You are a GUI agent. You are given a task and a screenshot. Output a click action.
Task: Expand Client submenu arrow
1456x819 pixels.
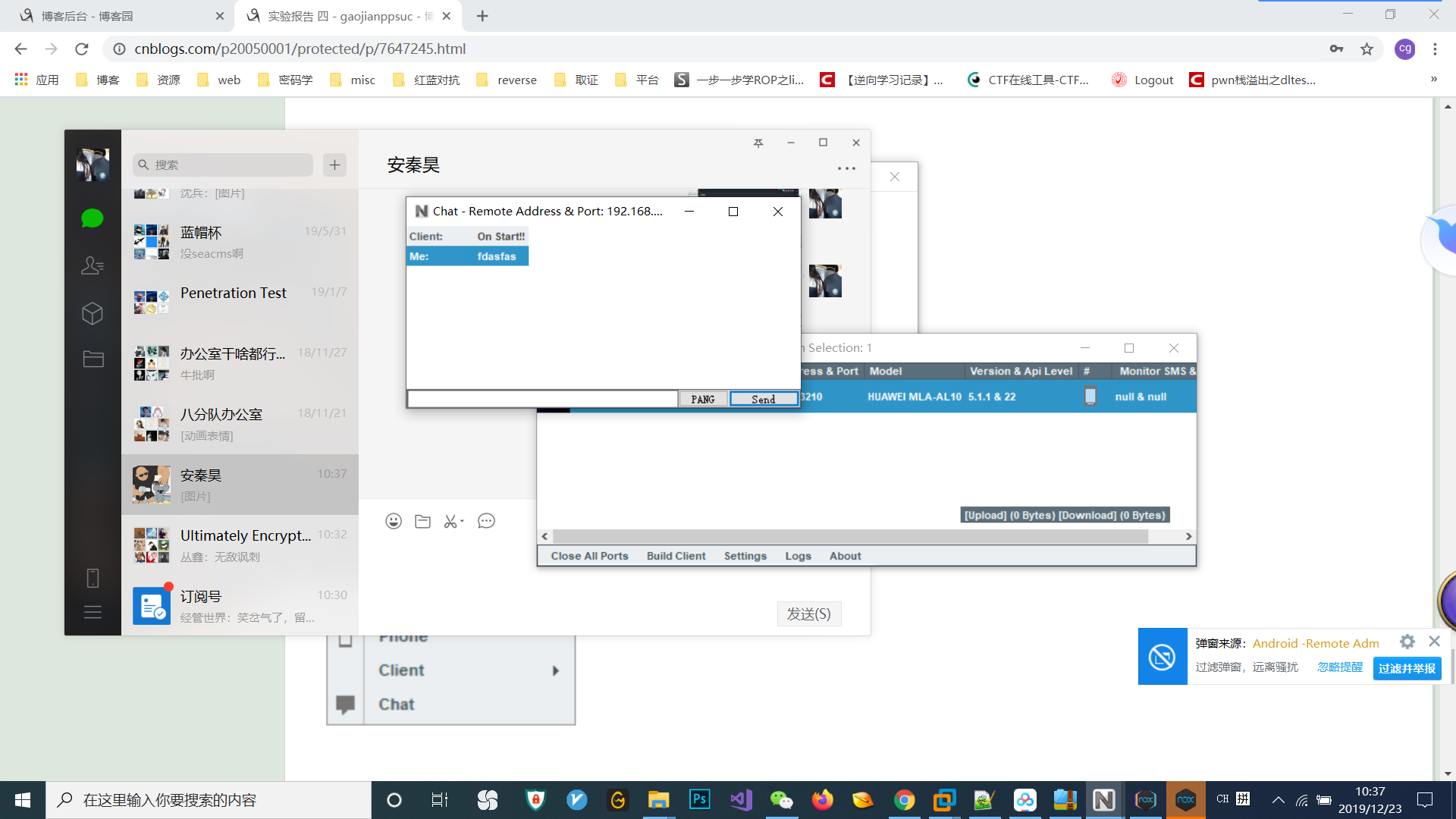555,670
